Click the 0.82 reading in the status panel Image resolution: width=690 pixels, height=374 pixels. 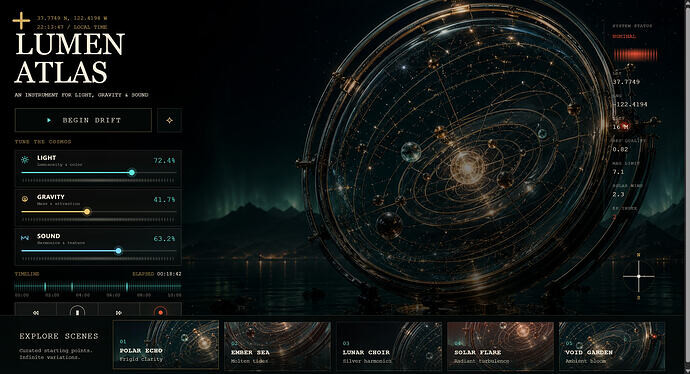(x=620, y=150)
